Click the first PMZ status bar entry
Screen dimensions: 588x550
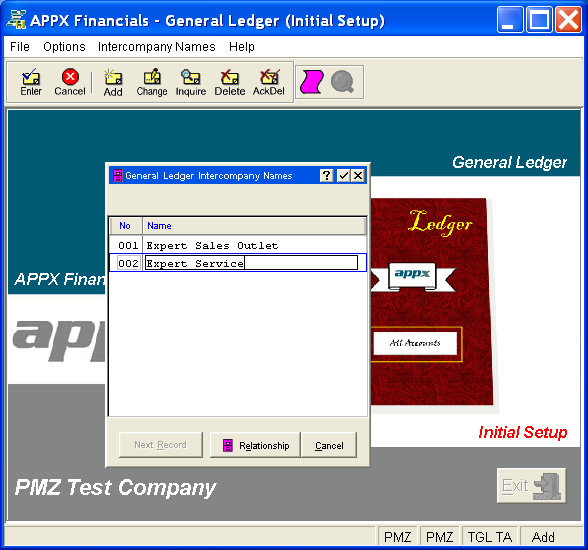pyautogui.click(x=398, y=537)
